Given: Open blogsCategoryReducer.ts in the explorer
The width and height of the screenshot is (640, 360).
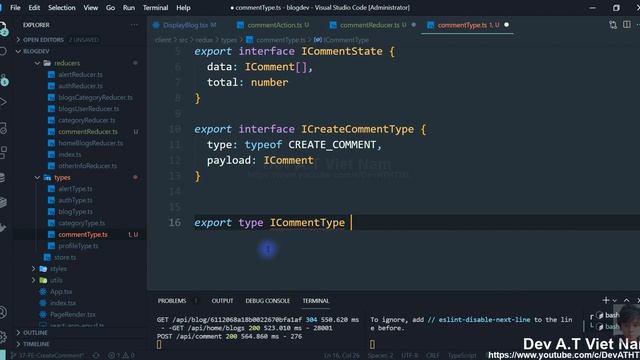Looking at the screenshot, I should tap(96, 98).
